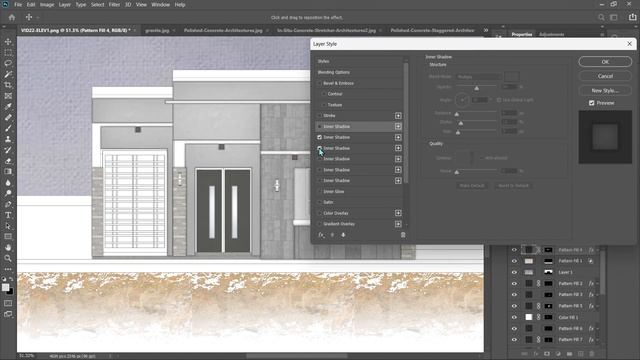Click the Home icon in options bar
The width and height of the screenshot is (640, 360).
[11, 17]
